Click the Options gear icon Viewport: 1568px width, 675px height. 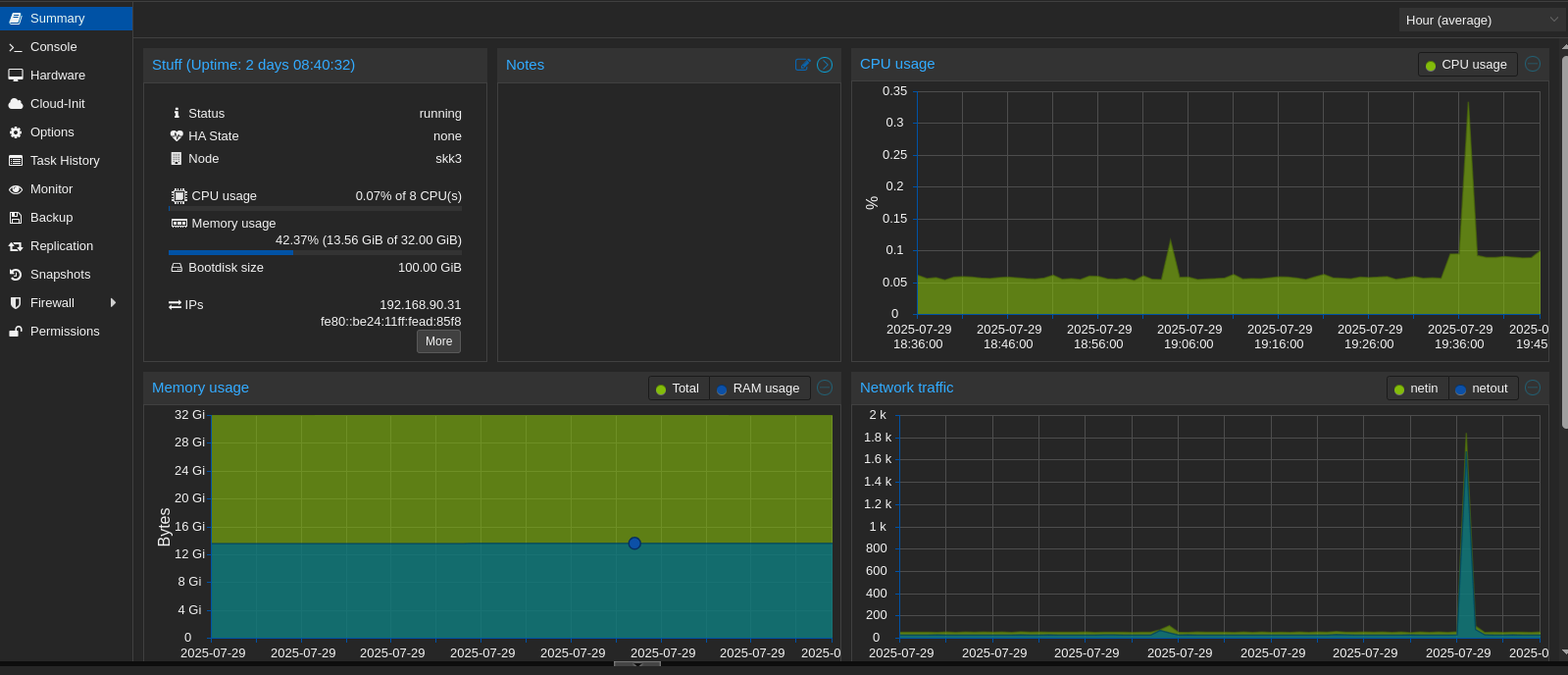point(16,132)
